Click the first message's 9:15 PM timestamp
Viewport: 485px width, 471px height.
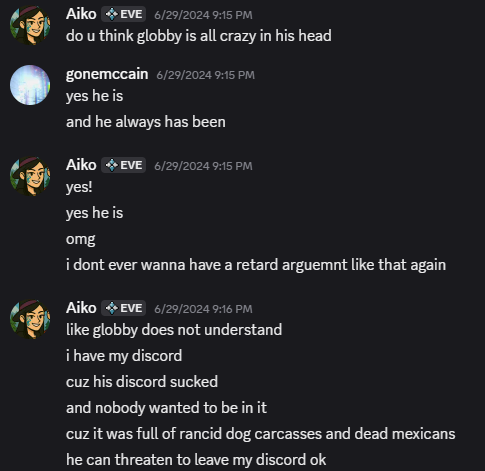[203, 15]
